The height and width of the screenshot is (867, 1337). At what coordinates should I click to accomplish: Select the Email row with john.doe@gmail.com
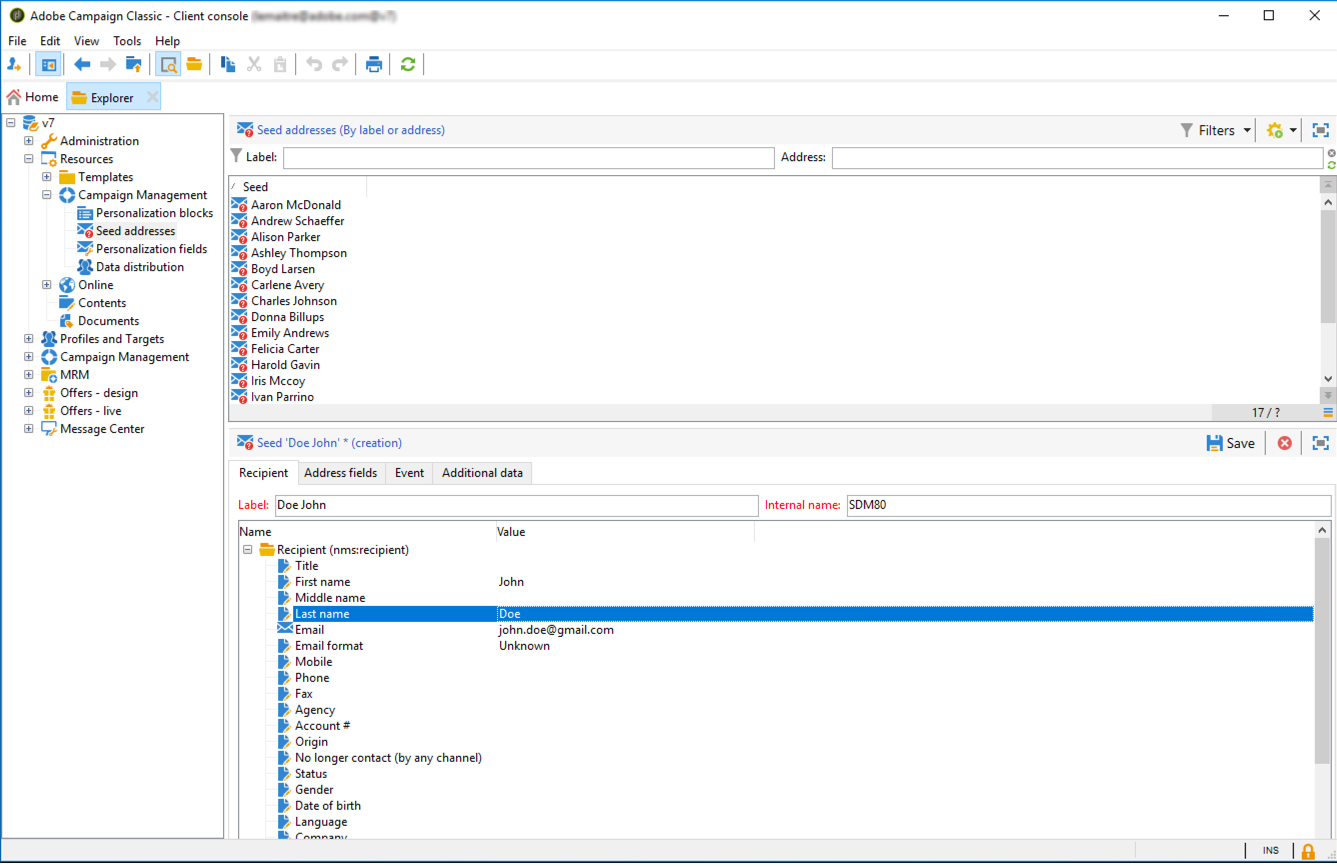[x=795, y=630]
